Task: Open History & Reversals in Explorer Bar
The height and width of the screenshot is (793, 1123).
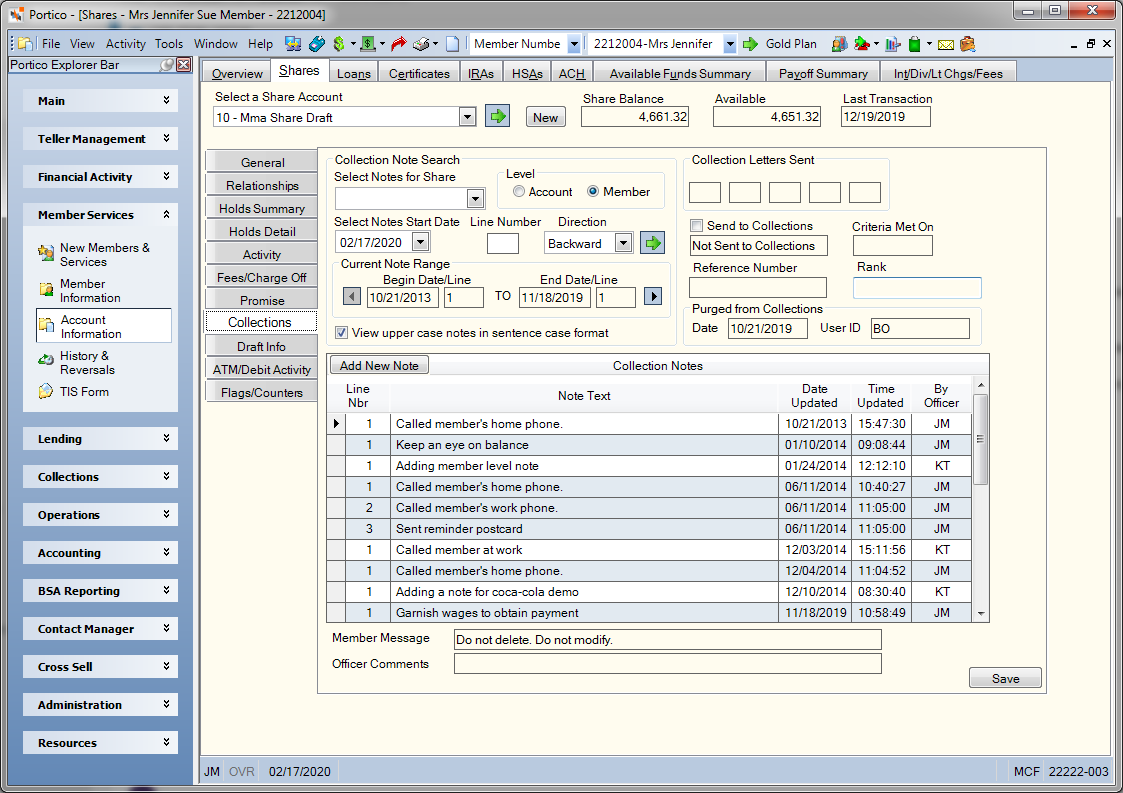Action: tap(87, 362)
